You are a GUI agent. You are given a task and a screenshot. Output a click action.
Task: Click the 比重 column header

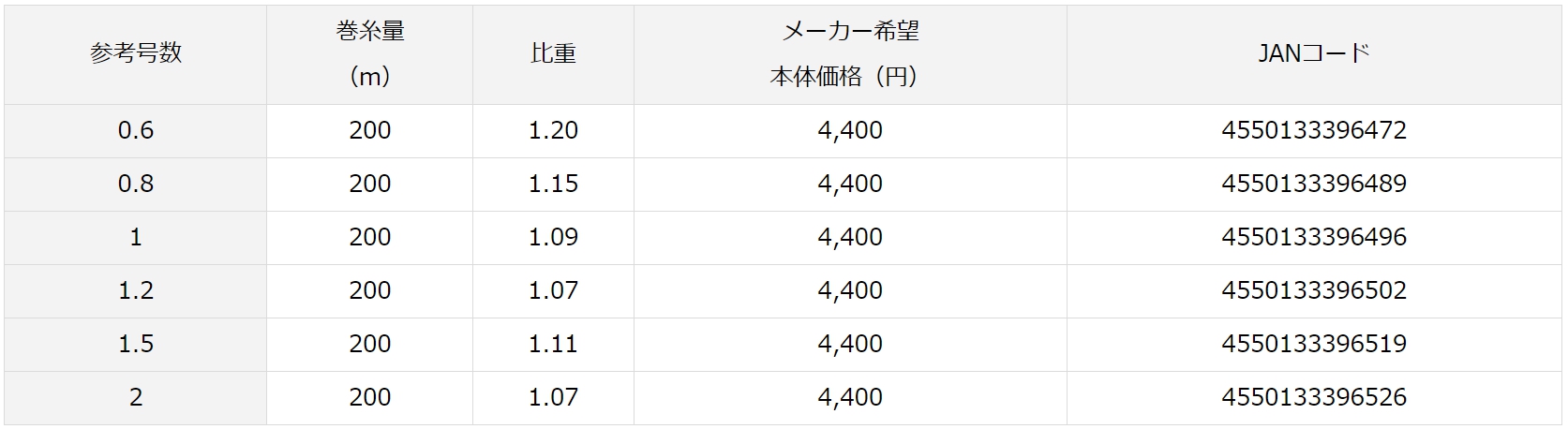(x=553, y=53)
